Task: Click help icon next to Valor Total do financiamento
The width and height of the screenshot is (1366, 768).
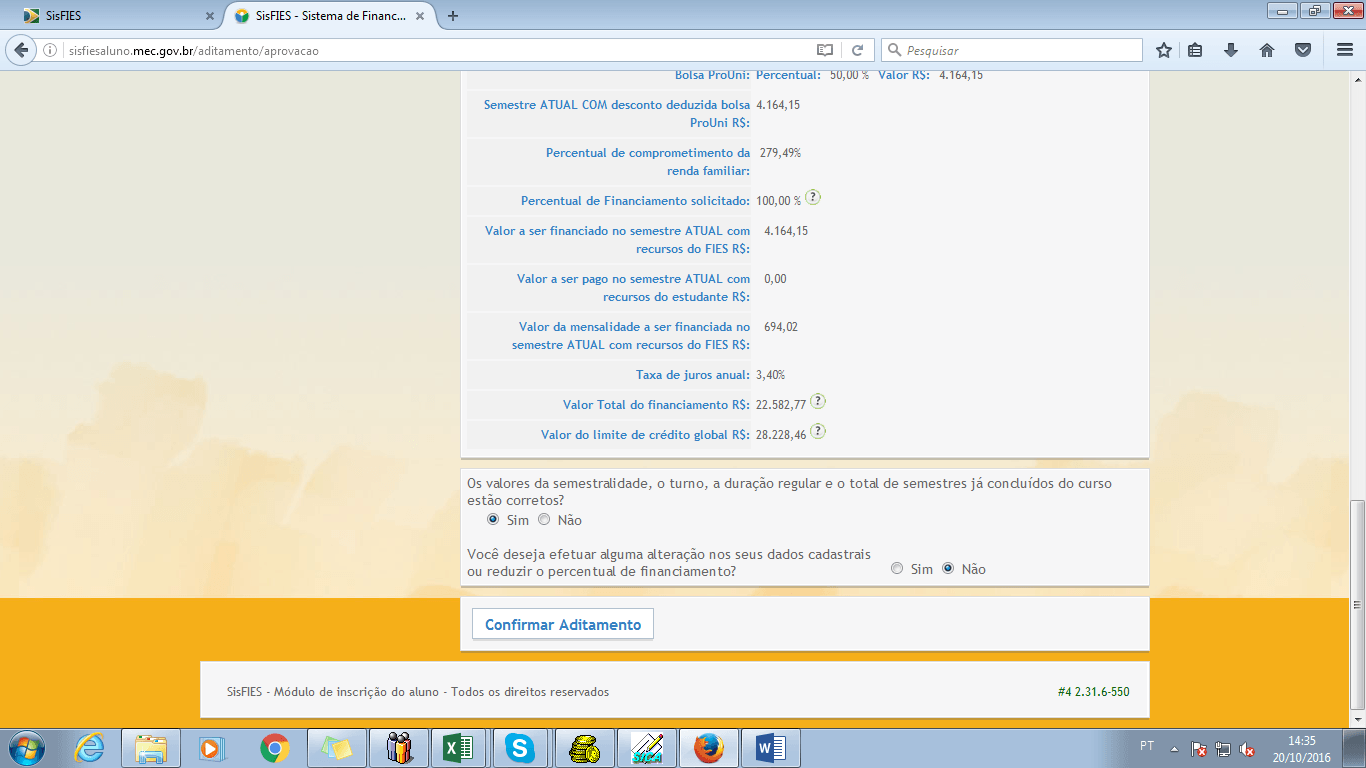Action: point(818,402)
